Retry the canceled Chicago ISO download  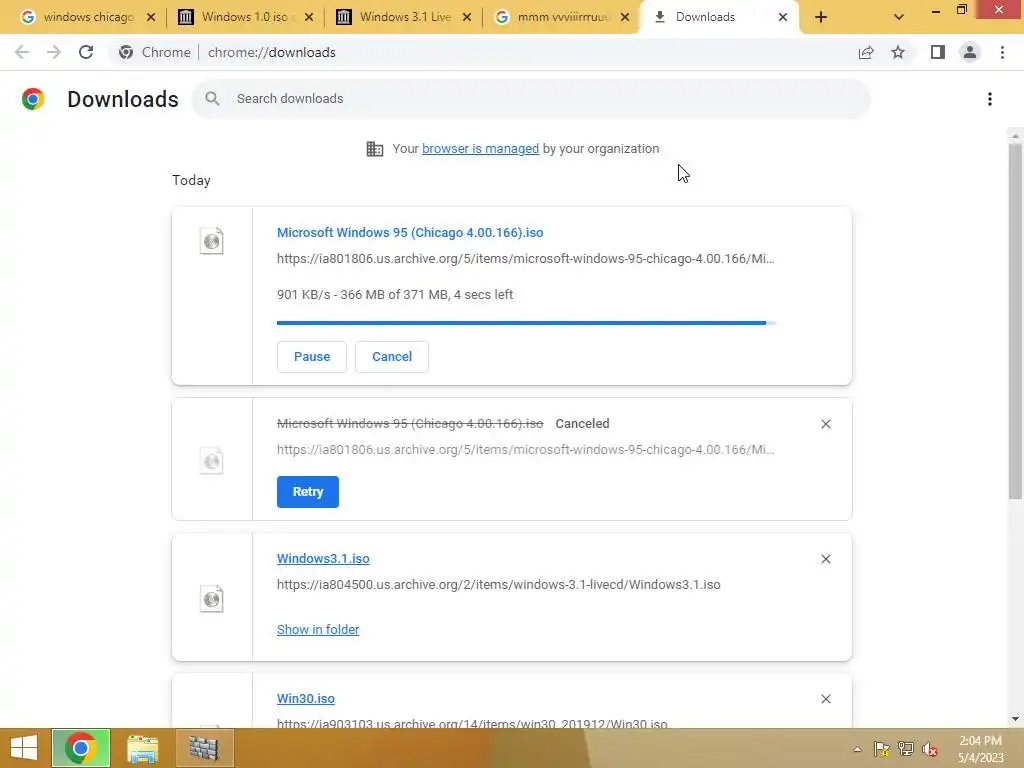pos(308,492)
